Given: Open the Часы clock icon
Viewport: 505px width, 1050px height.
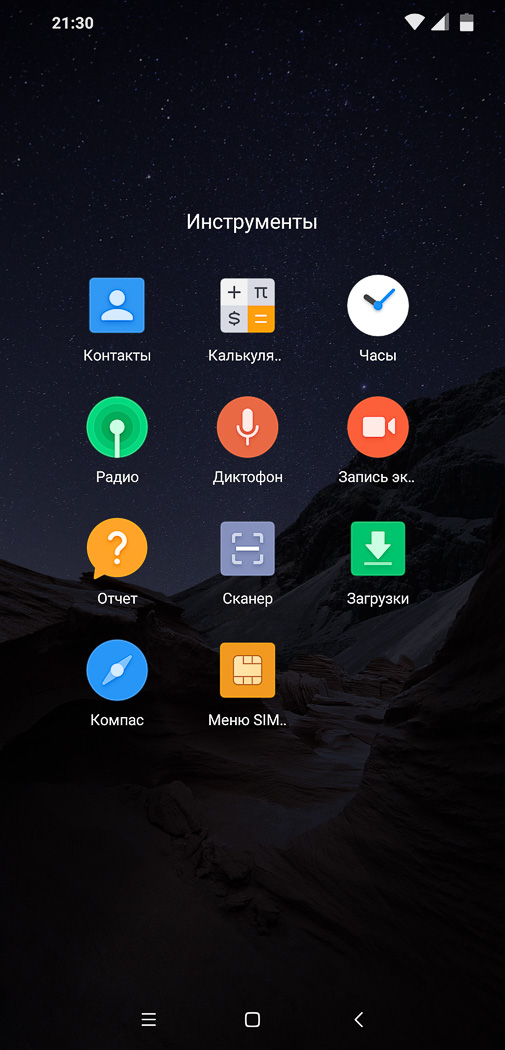Looking at the screenshot, I should pyautogui.click(x=378, y=305).
